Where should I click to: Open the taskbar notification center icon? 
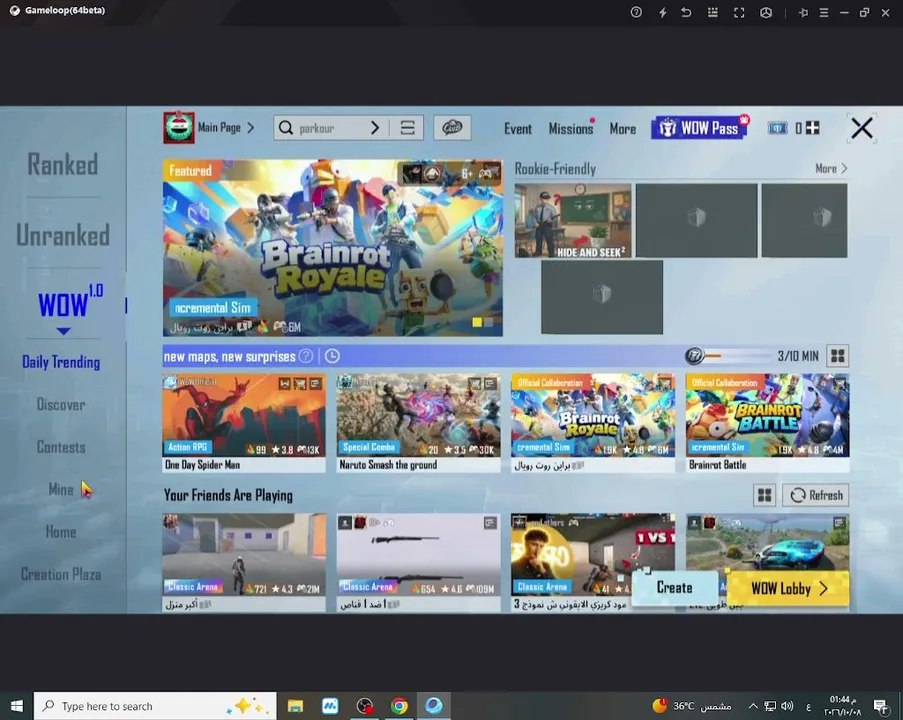(x=881, y=706)
